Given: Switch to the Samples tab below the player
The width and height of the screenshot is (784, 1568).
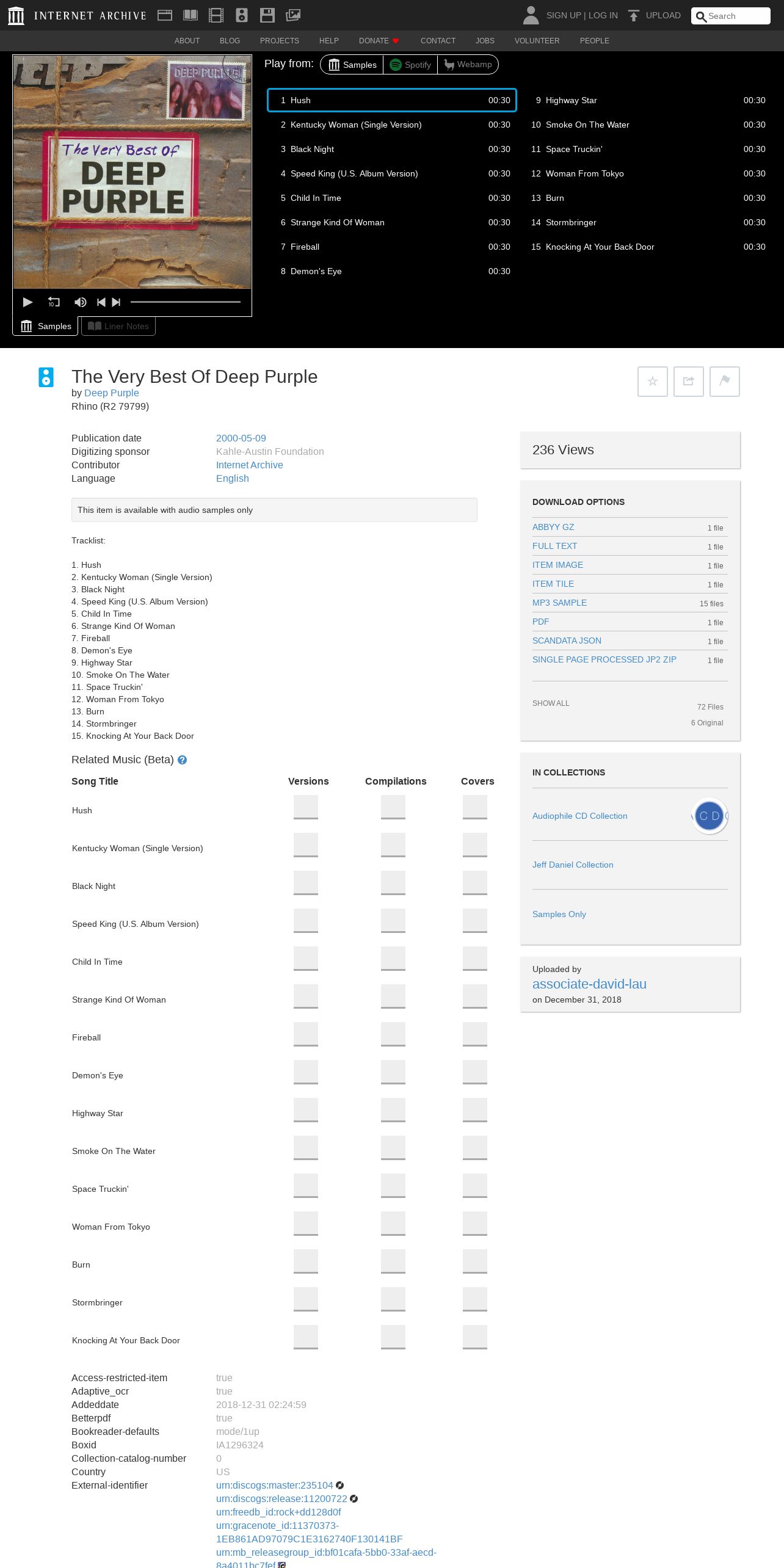Looking at the screenshot, I should [46, 326].
